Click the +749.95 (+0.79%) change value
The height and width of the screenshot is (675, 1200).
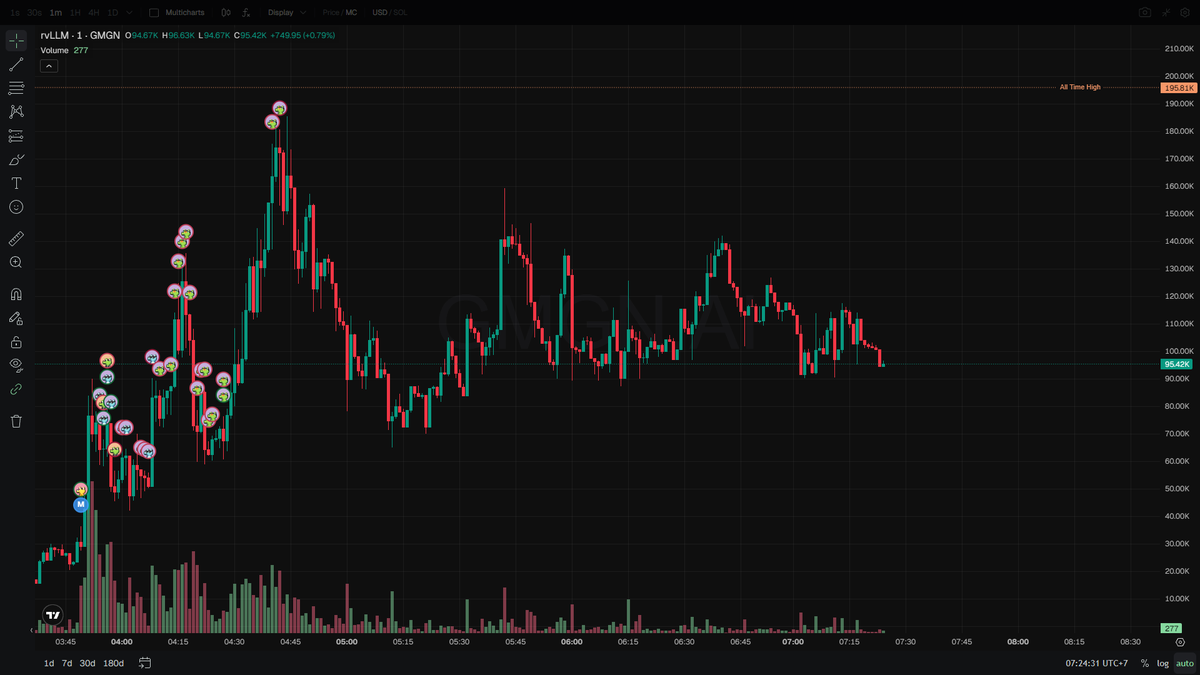coord(303,35)
